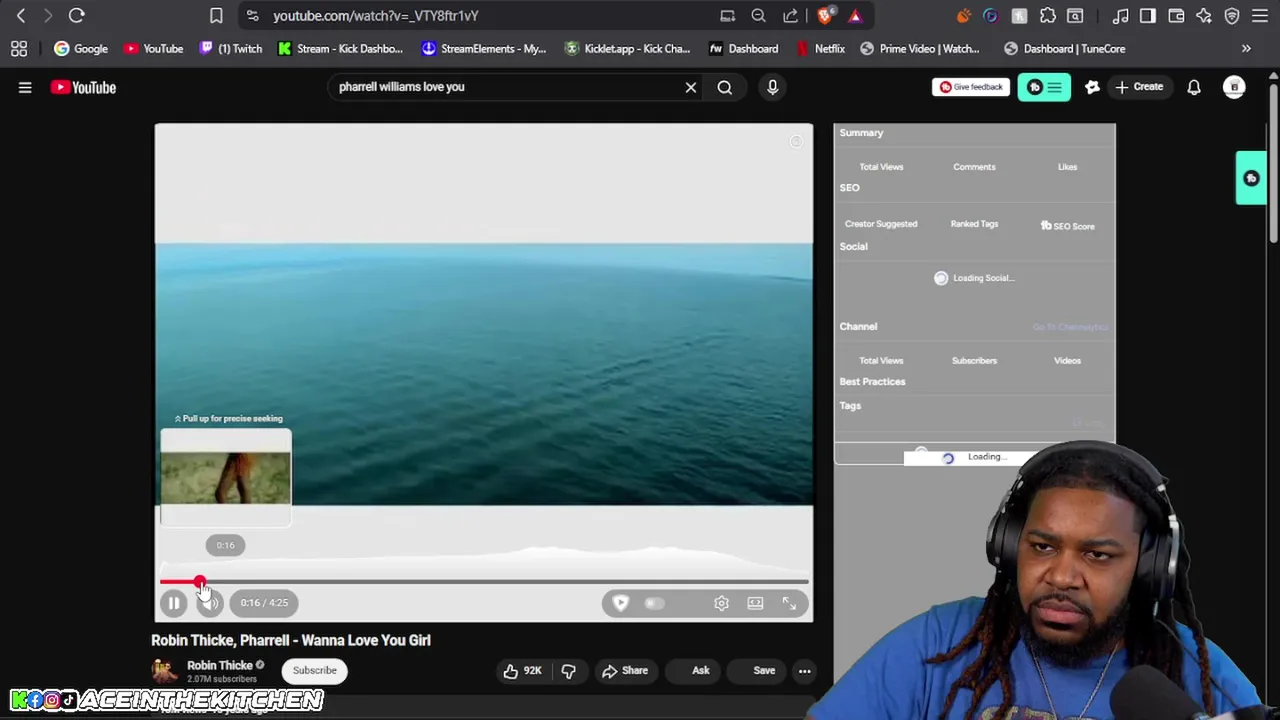Image resolution: width=1280 pixels, height=720 pixels.
Task: Open the Google bookmark
Action: (80, 49)
